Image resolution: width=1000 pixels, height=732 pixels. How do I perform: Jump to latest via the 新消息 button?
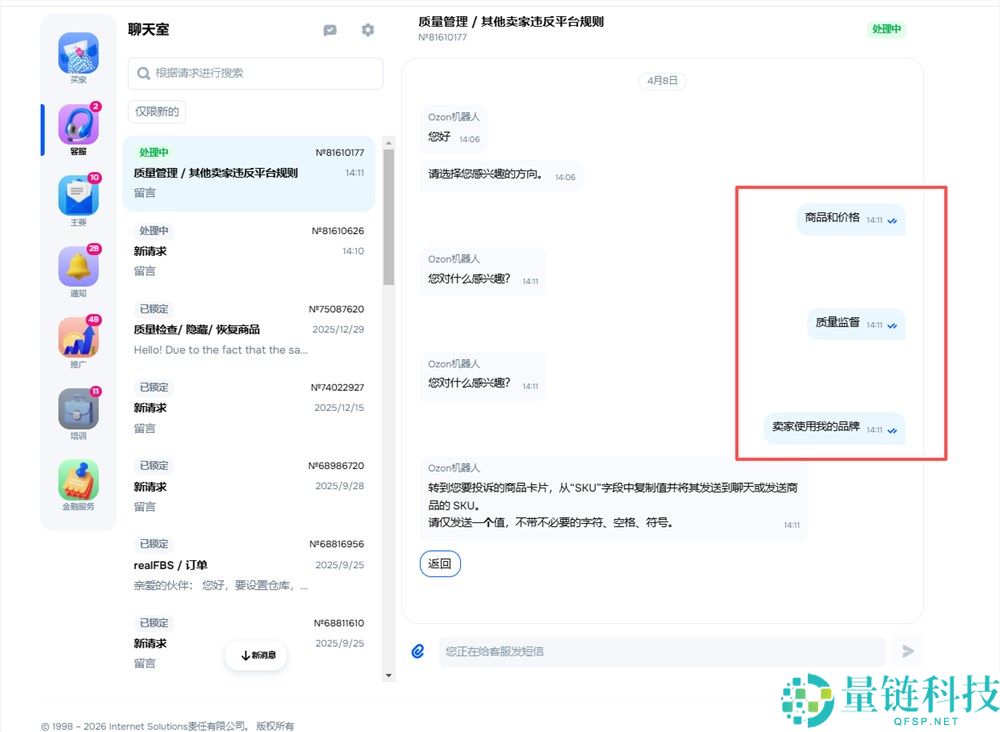(x=256, y=655)
